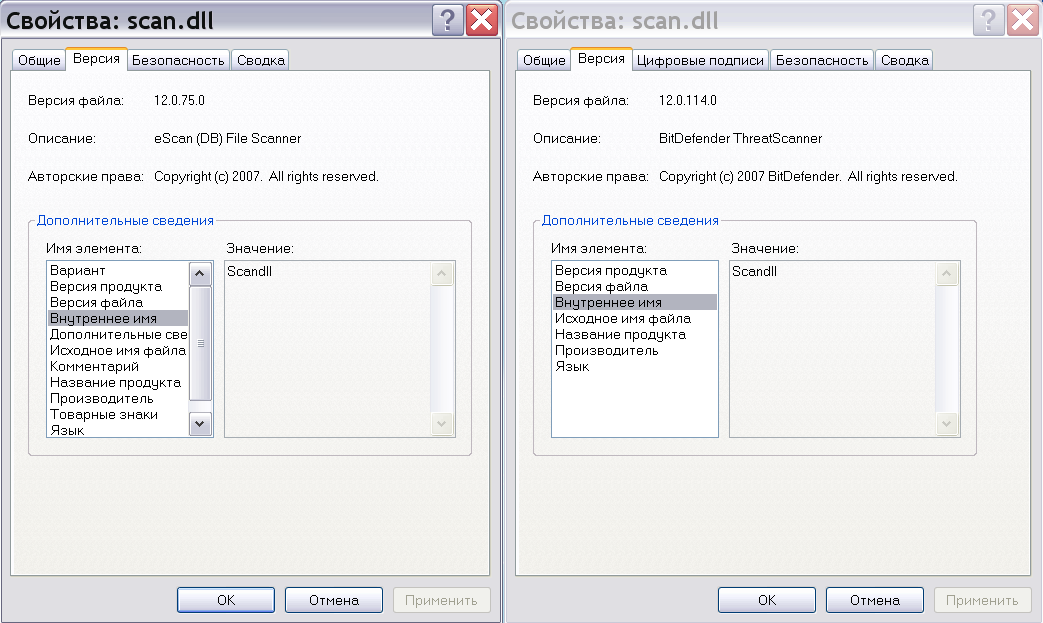Click the value box's up arrow in the right window
Image resolution: width=1043 pixels, height=623 pixels.
tap(947, 274)
